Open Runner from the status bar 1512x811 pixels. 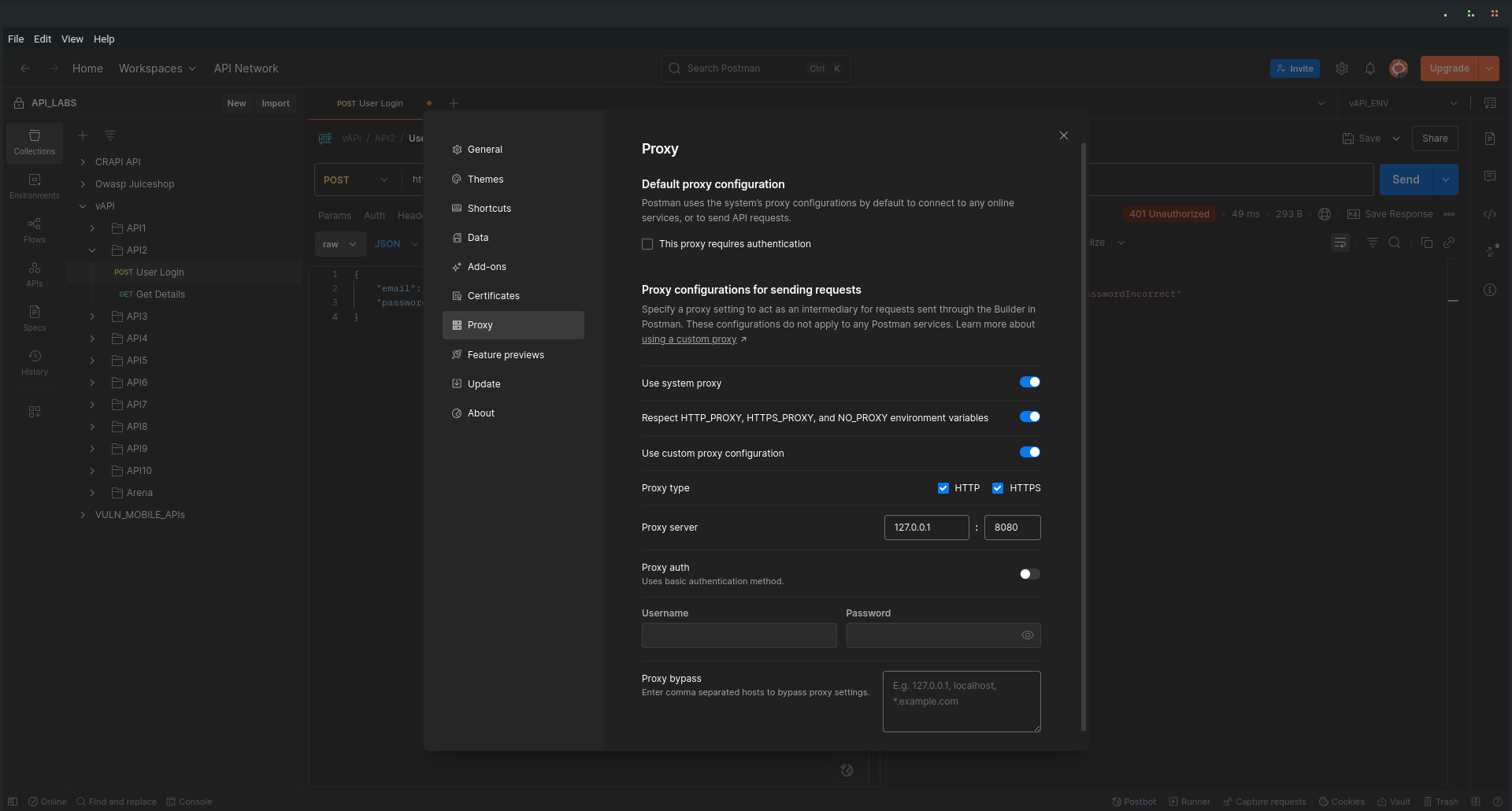[1190, 802]
